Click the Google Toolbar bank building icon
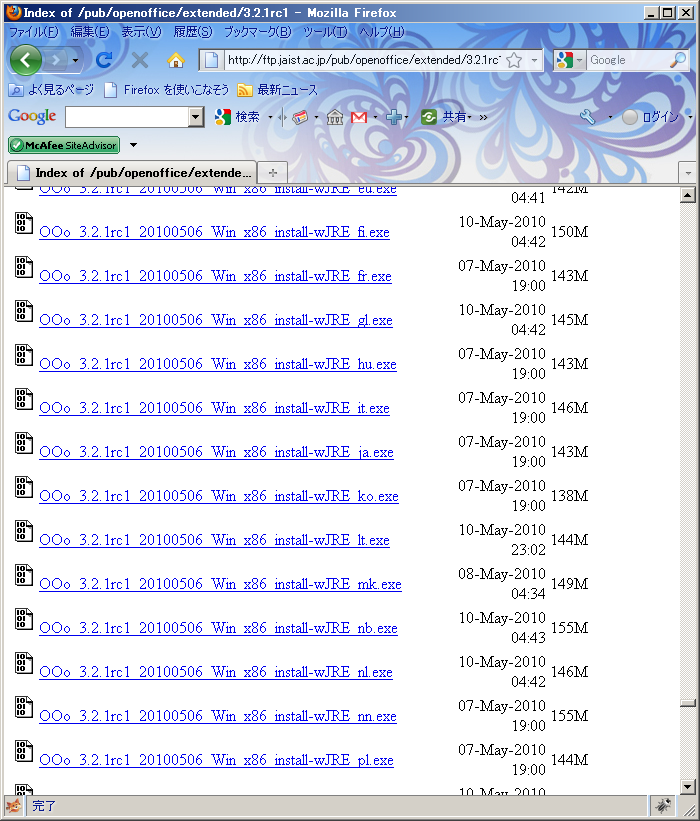This screenshot has width=700, height=821. [335, 117]
